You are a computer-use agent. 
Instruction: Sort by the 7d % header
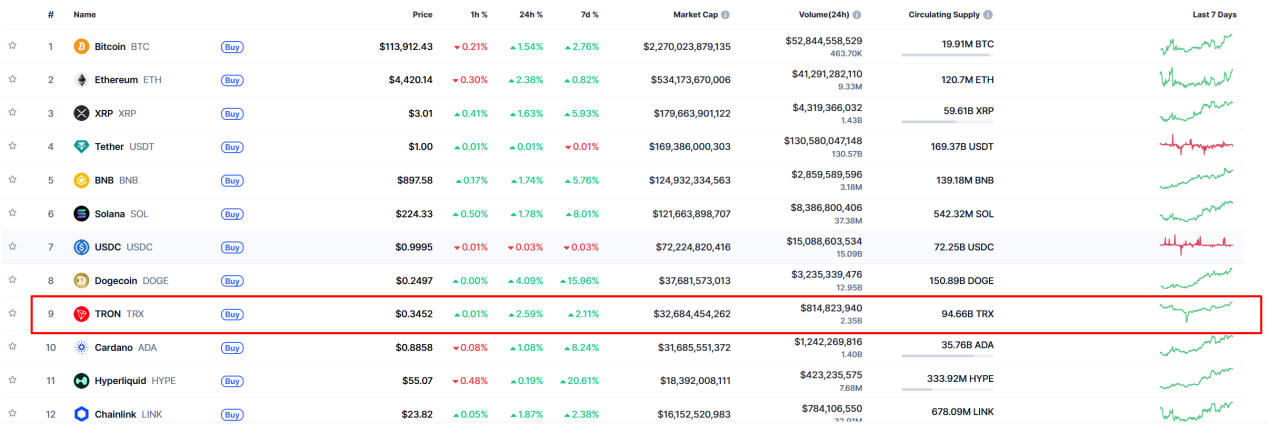587,15
